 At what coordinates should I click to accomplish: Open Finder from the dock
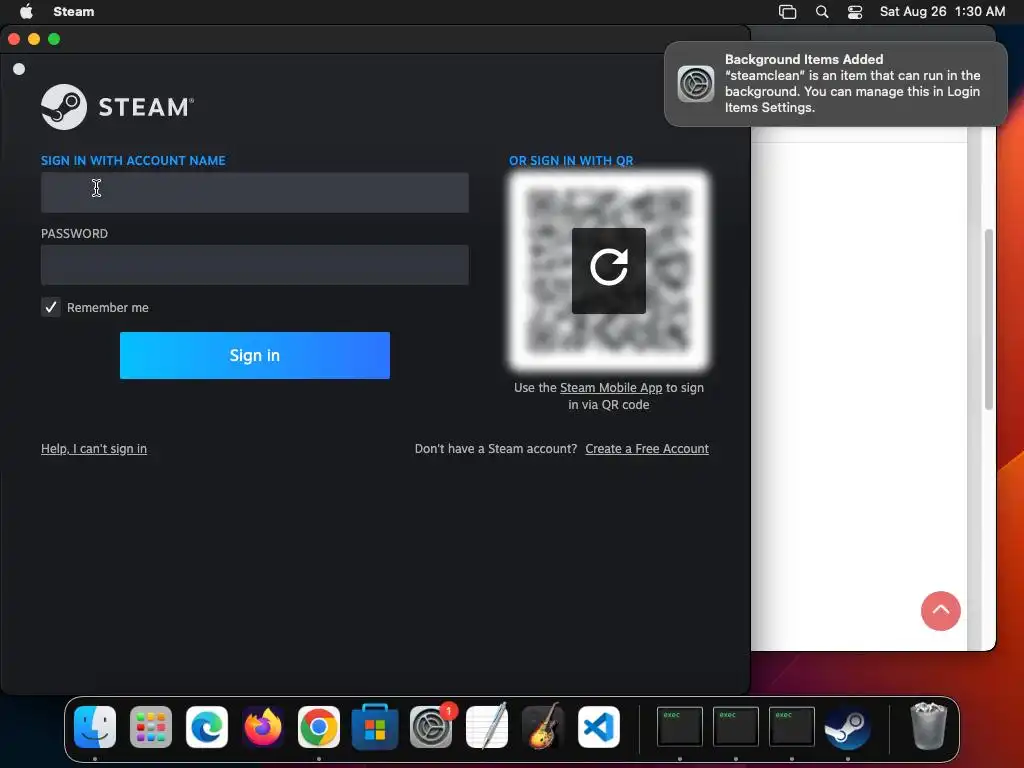coord(95,727)
